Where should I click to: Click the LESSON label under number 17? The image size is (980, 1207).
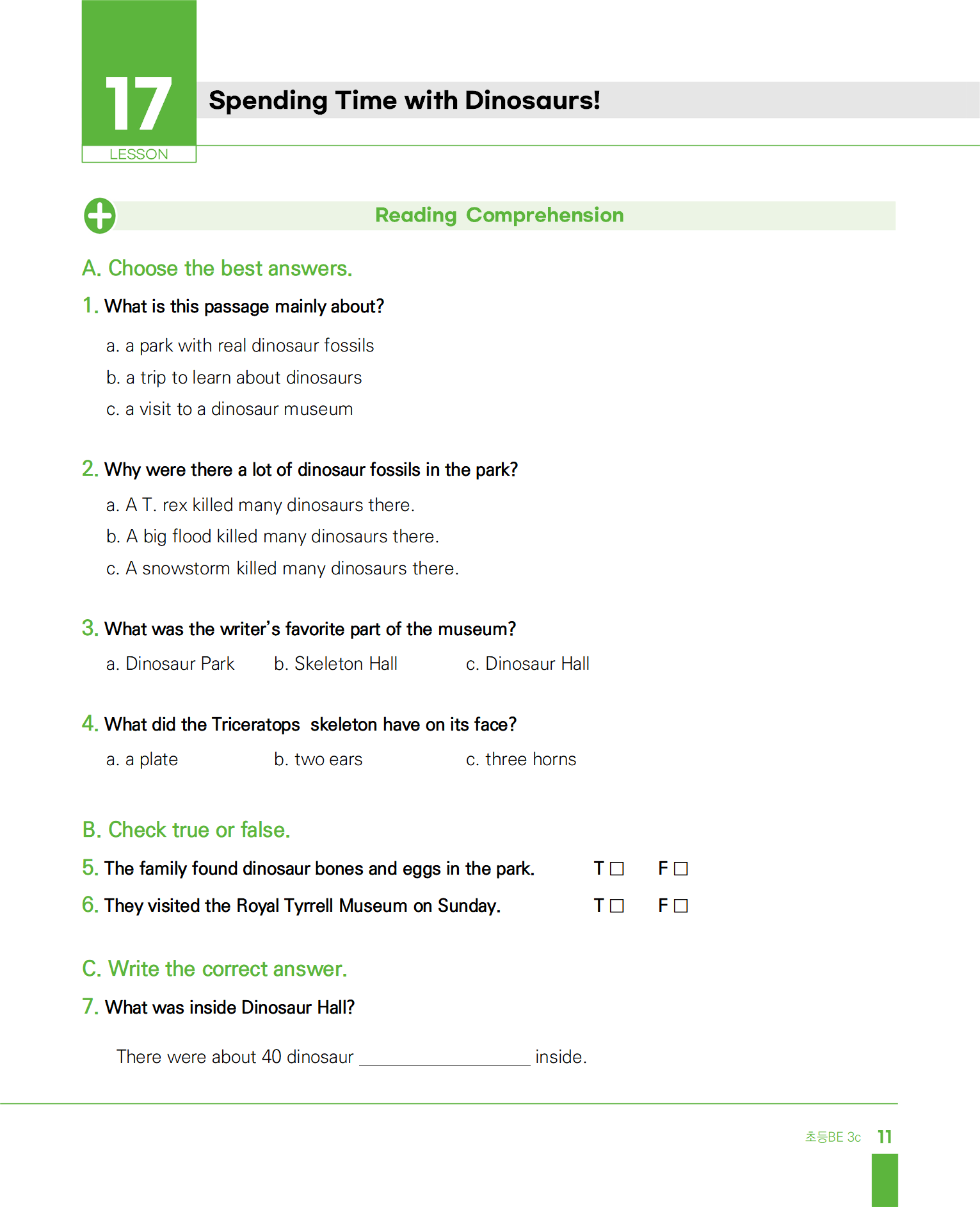pyautogui.click(x=139, y=154)
